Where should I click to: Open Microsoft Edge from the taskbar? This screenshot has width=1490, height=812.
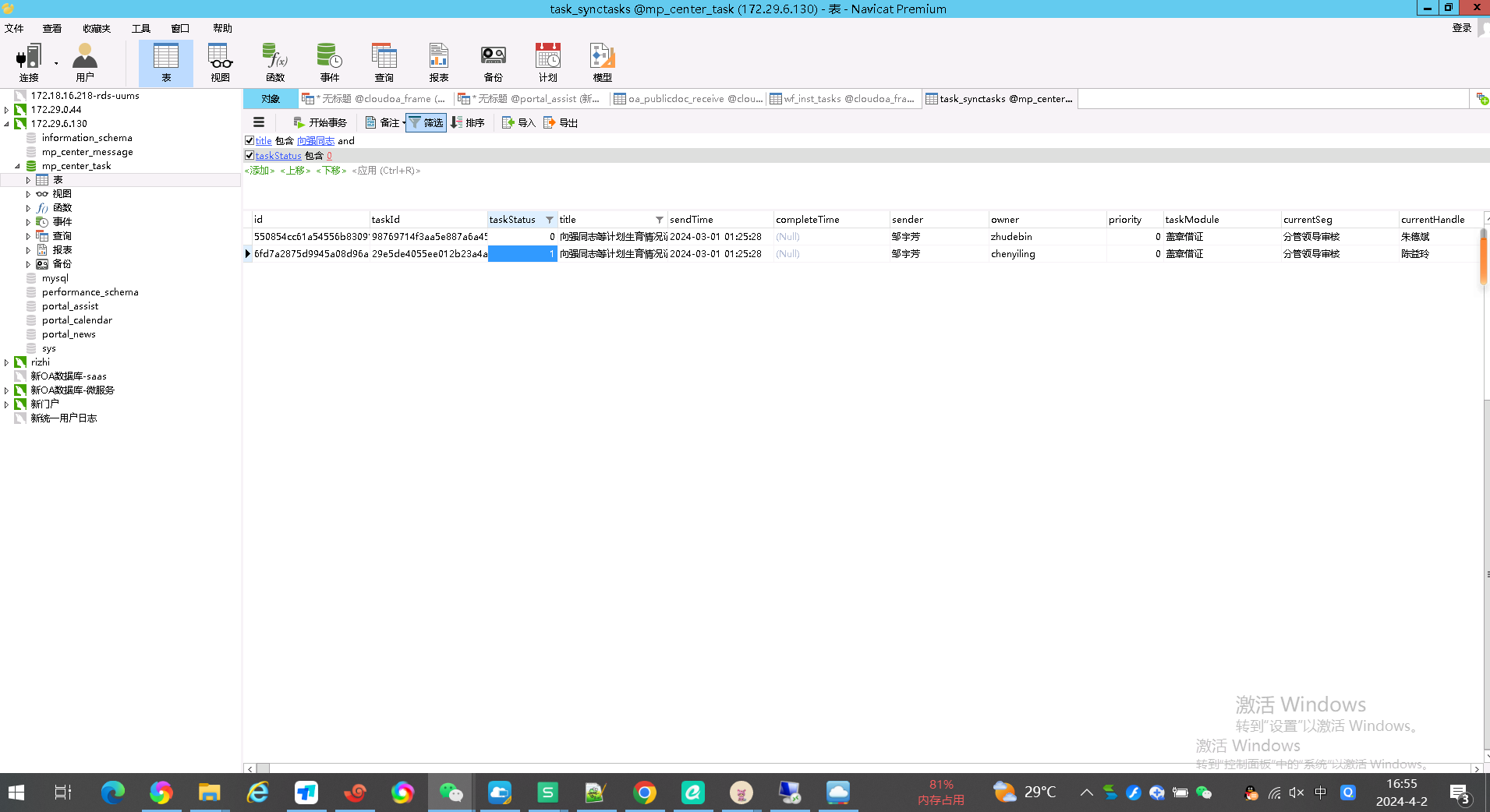(x=112, y=793)
